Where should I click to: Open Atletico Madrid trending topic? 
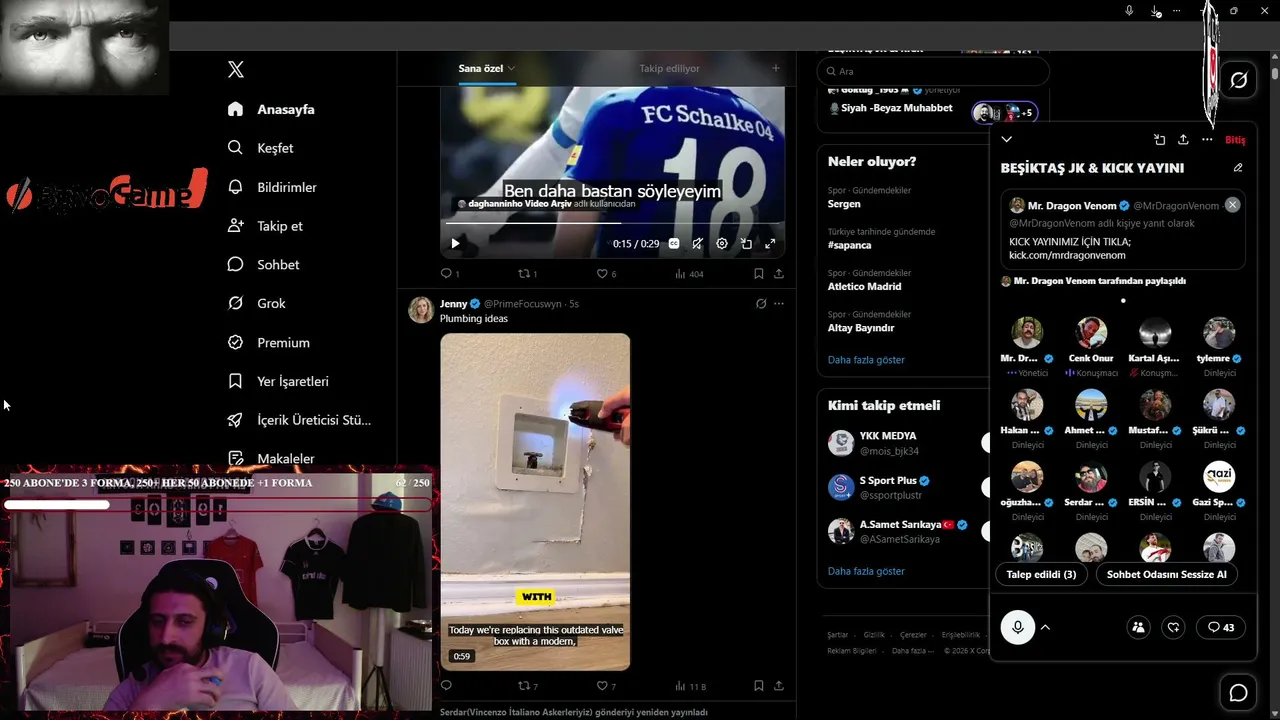[864, 286]
